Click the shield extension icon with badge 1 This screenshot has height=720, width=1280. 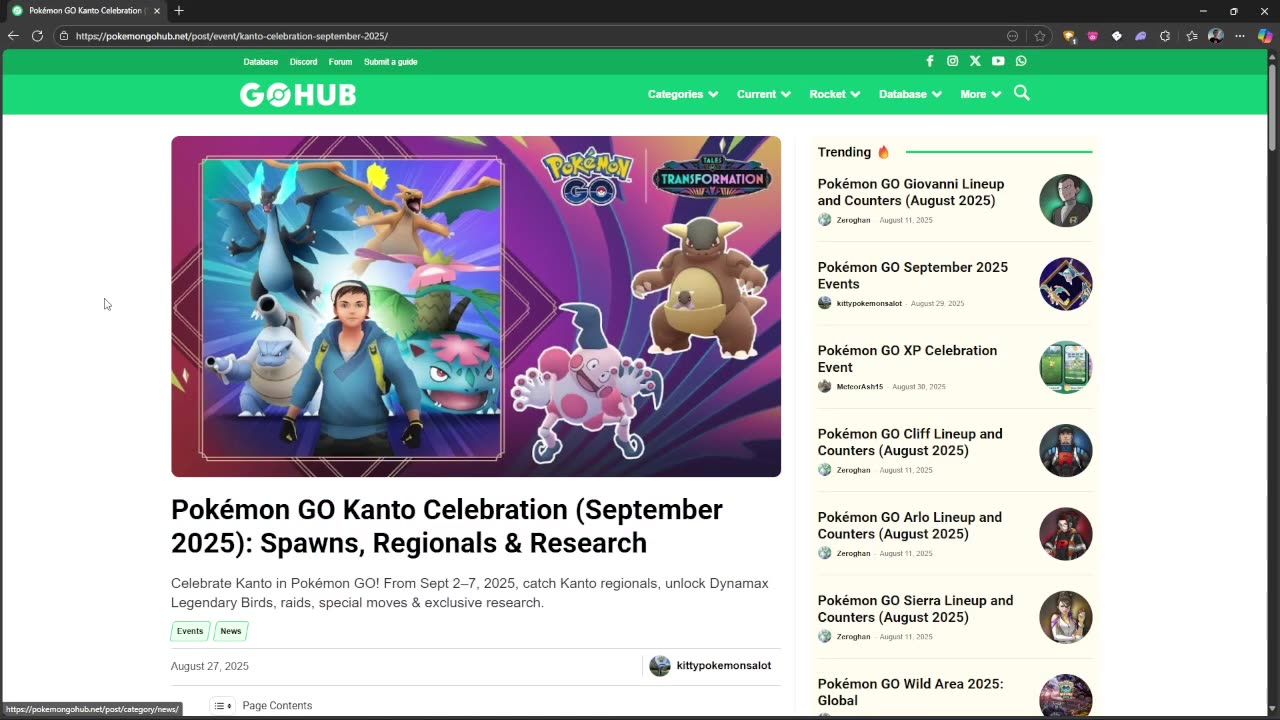tap(1069, 36)
